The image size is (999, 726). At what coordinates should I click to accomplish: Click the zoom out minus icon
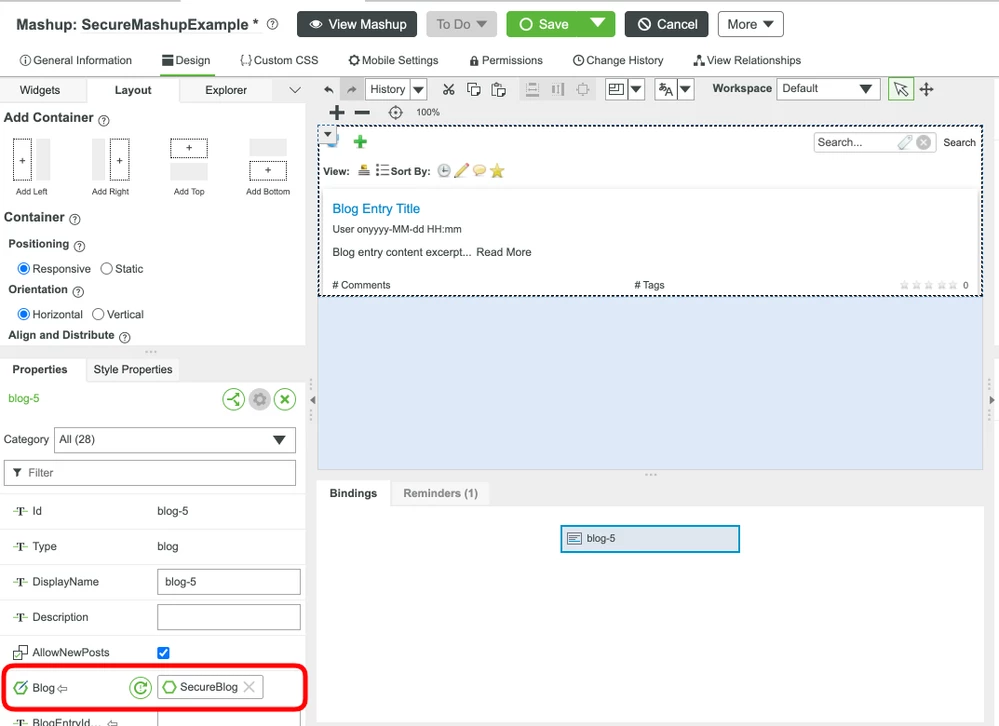pos(362,113)
